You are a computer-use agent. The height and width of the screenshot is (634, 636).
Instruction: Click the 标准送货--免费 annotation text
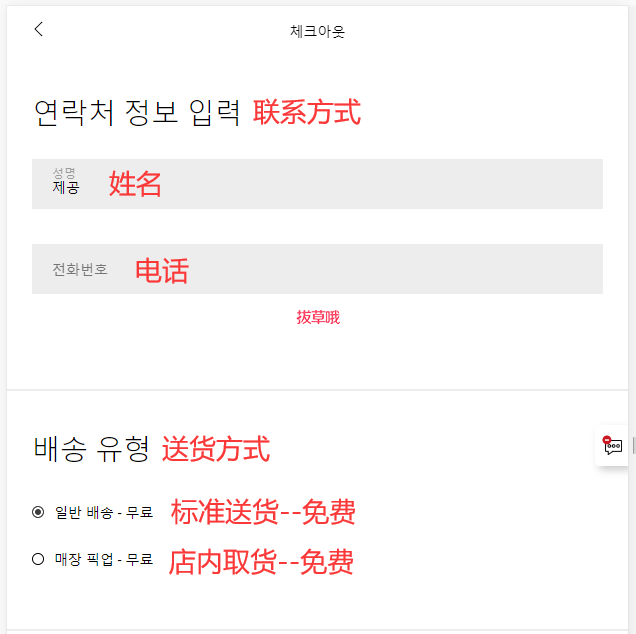pyautogui.click(x=263, y=512)
